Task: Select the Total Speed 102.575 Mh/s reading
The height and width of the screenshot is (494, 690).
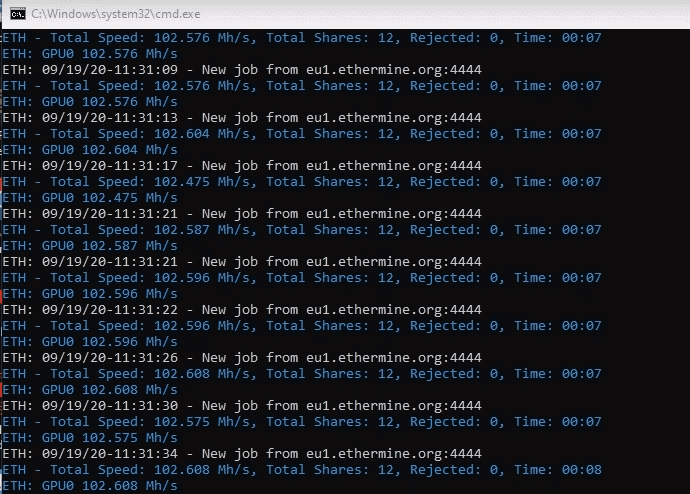Action: 208,422
